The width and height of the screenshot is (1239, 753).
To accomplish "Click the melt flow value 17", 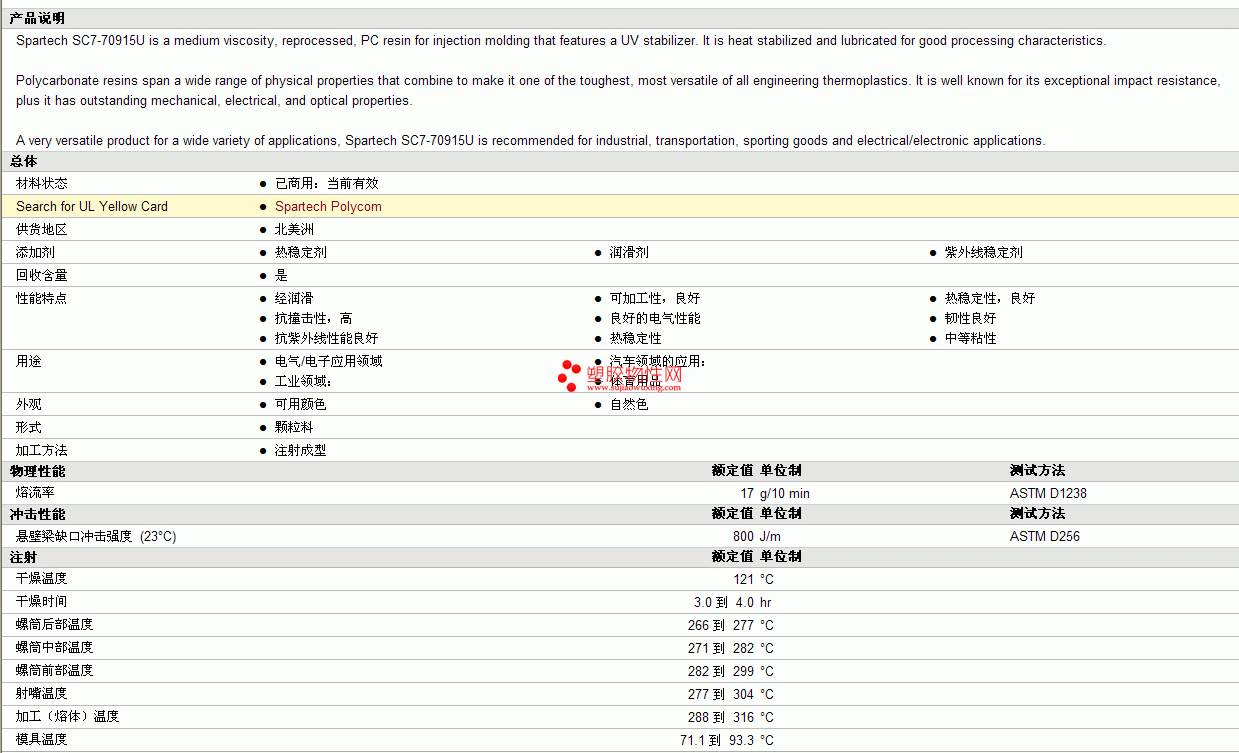I will tap(747, 493).
